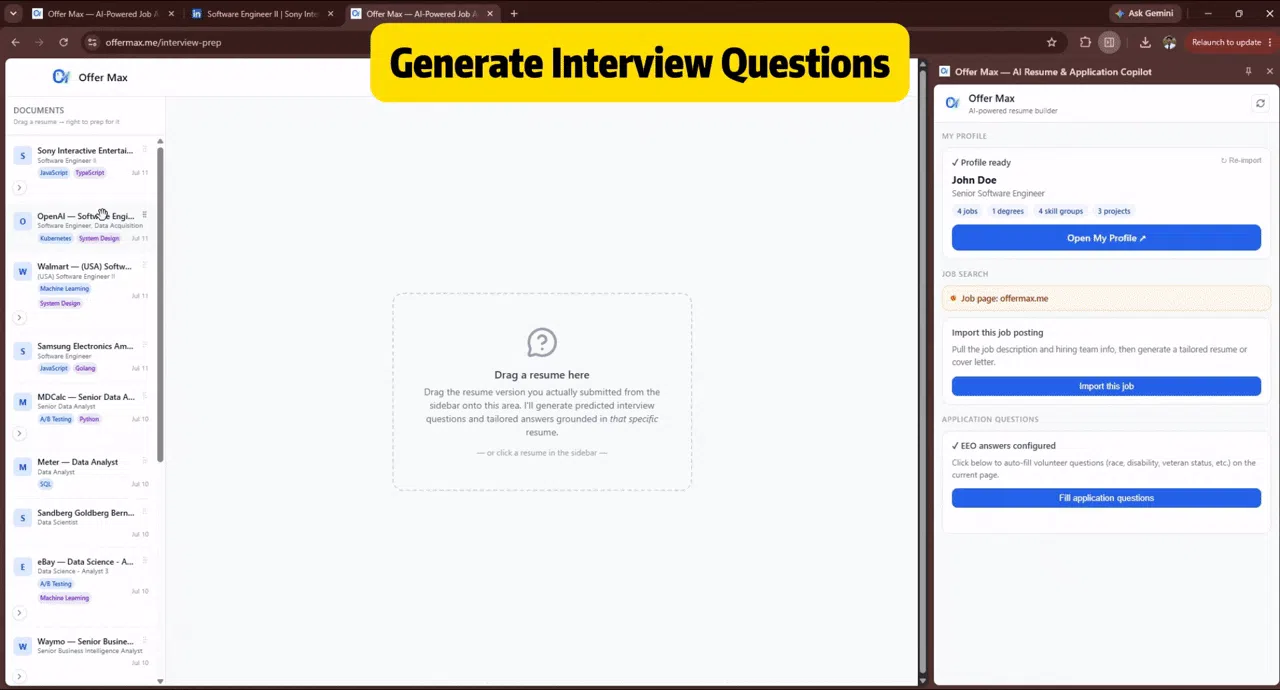Click Import this job button
Viewport: 1280px width, 690px height.
coord(1106,386)
